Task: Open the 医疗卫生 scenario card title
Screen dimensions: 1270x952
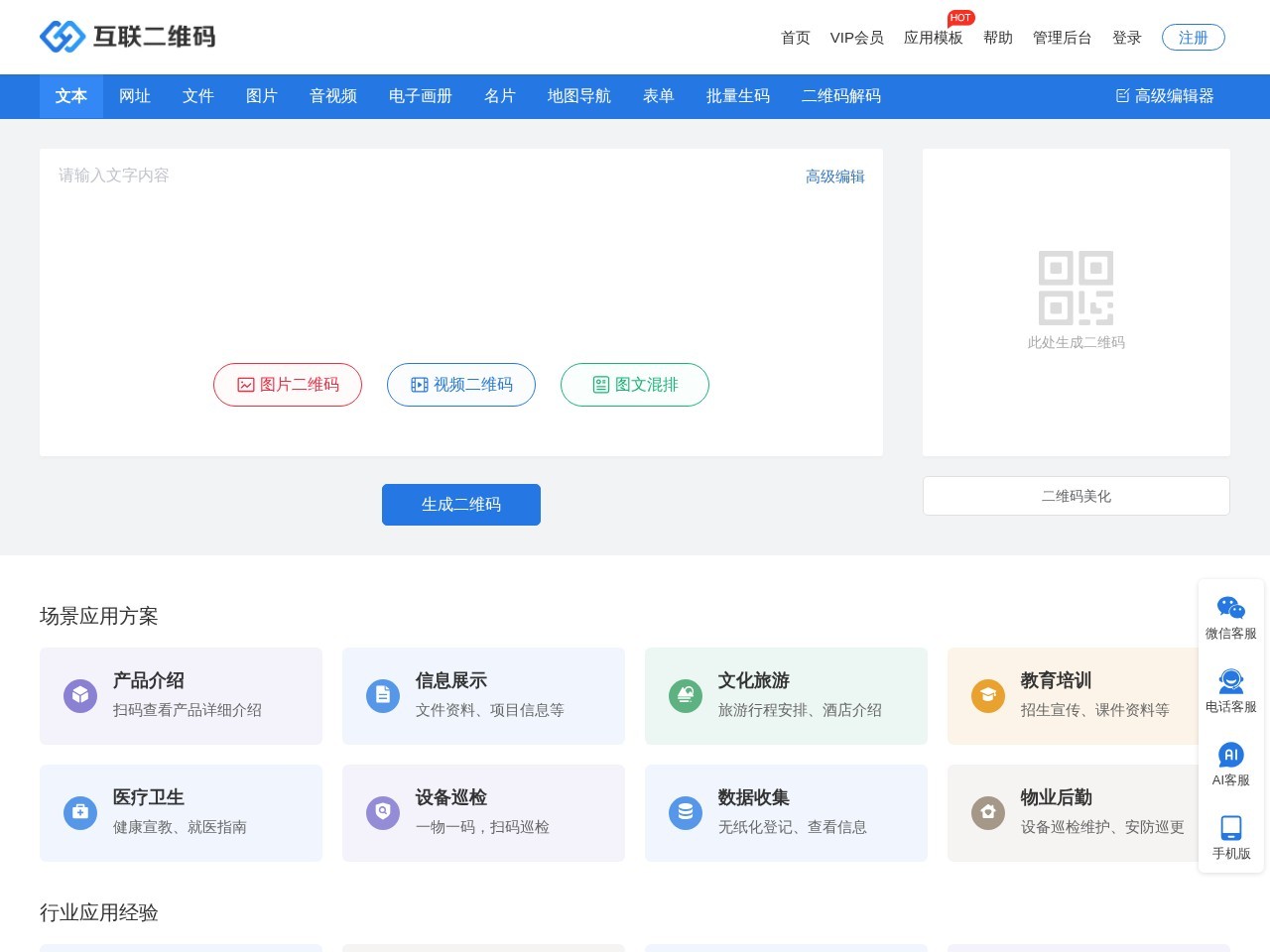Action: [149, 797]
